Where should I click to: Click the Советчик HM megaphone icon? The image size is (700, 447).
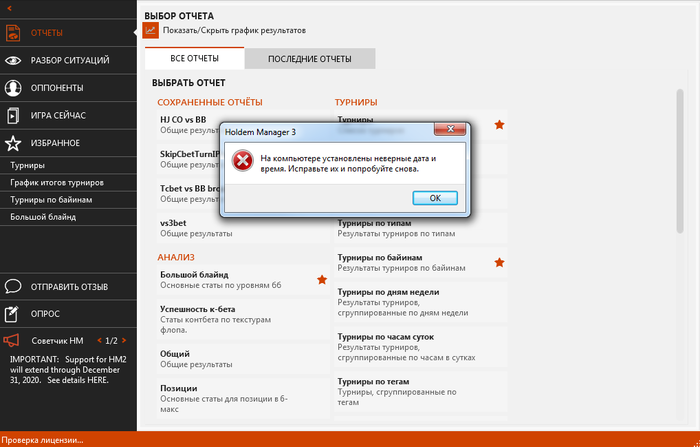[11, 341]
